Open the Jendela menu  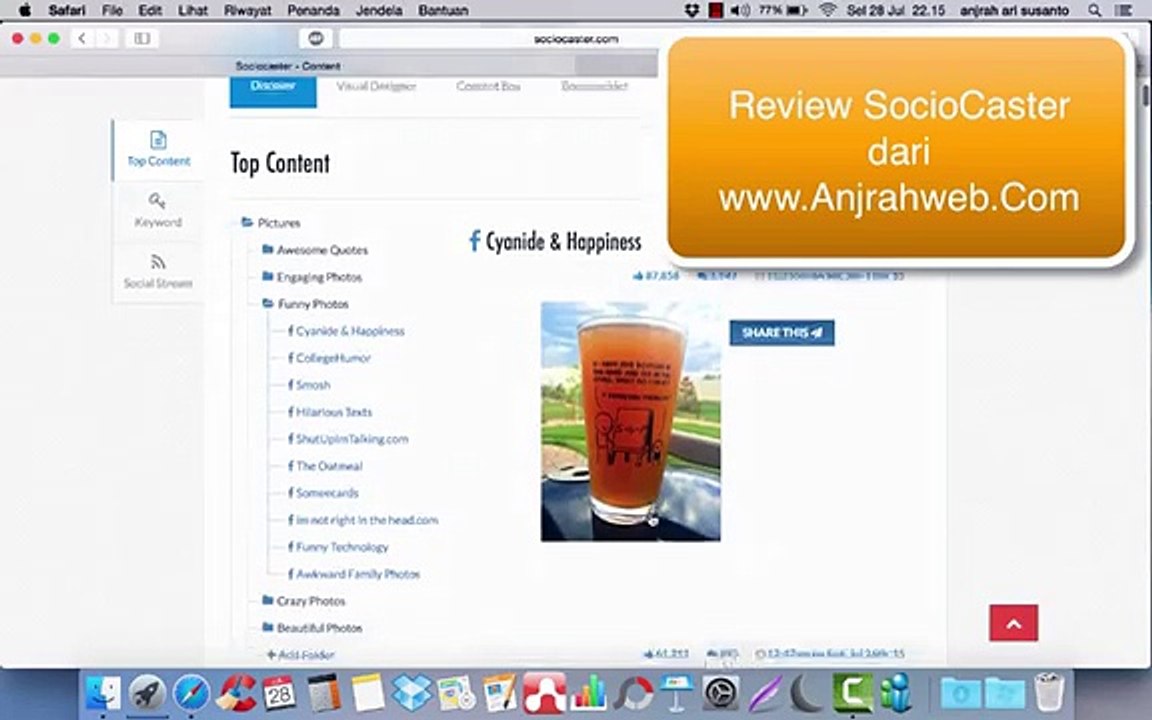(x=379, y=10)
